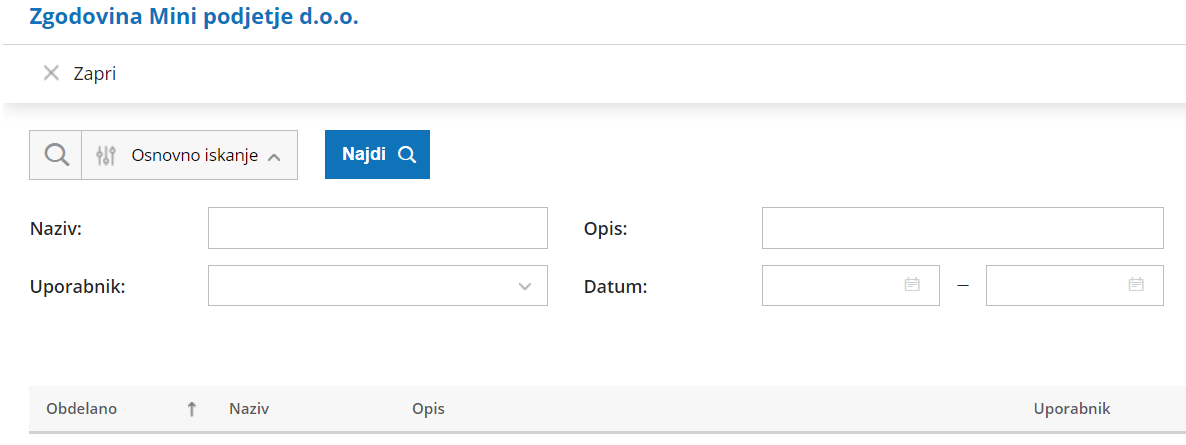Viewport: 1186px width, 445px height.
Task: Sort by the Naziv column header
Action: pyautogui.click(x=250, y=409)
